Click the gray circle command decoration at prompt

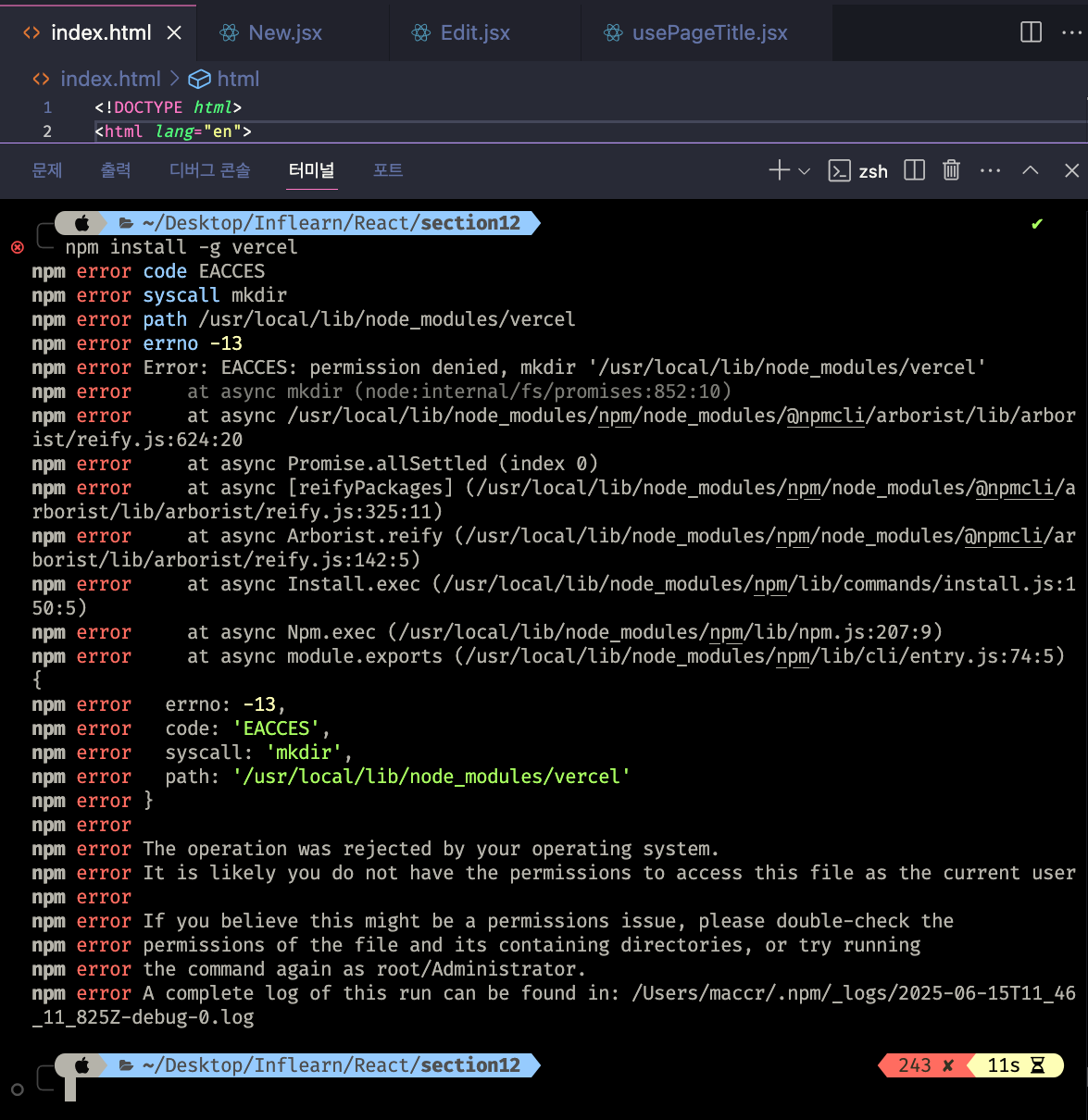18,1089
